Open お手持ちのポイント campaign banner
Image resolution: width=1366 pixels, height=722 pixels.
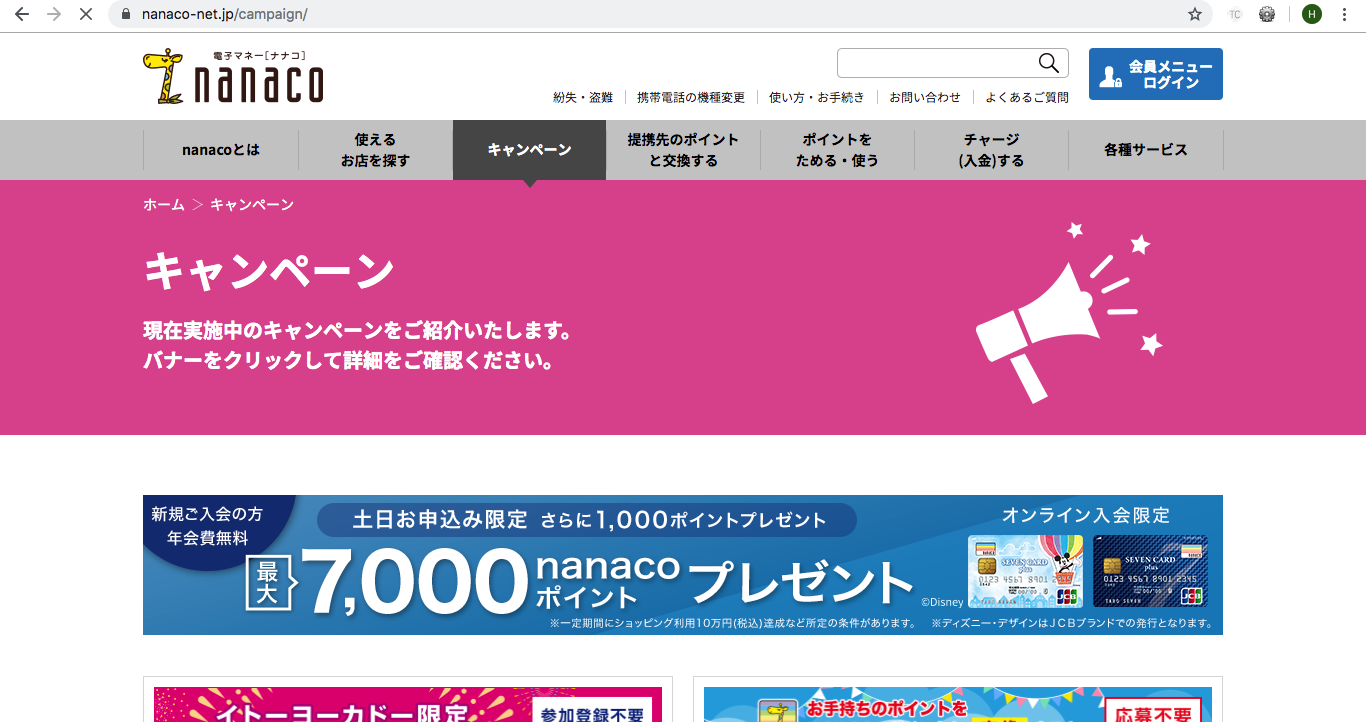958,704
